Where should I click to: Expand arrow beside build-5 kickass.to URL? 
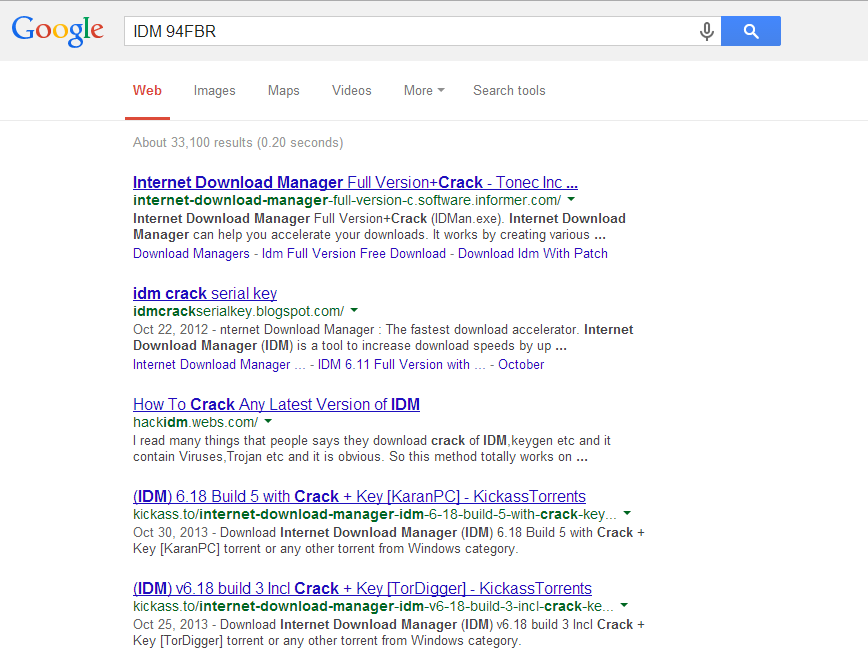(627, 513)
